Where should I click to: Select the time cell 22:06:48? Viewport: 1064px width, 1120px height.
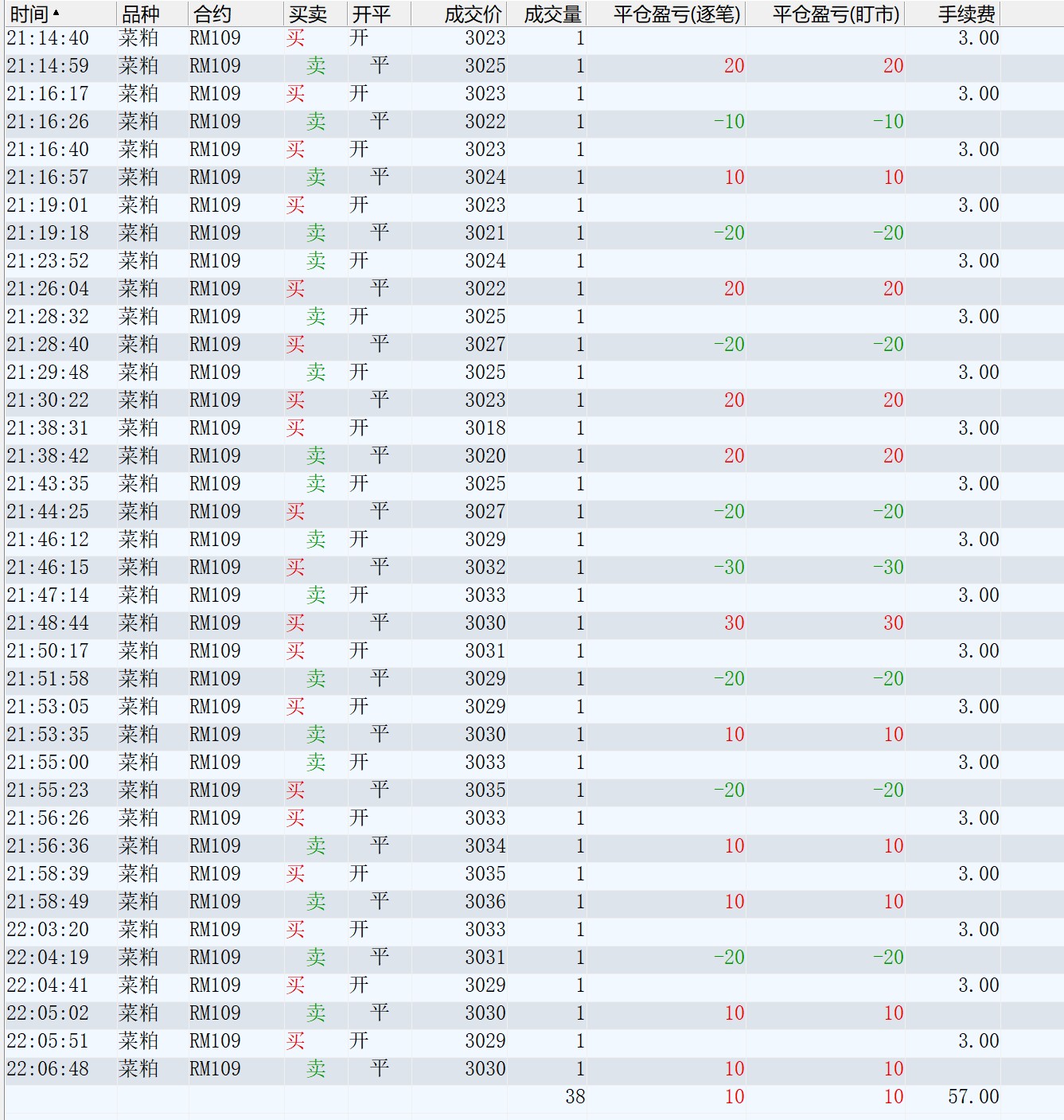coord(48,1069)
